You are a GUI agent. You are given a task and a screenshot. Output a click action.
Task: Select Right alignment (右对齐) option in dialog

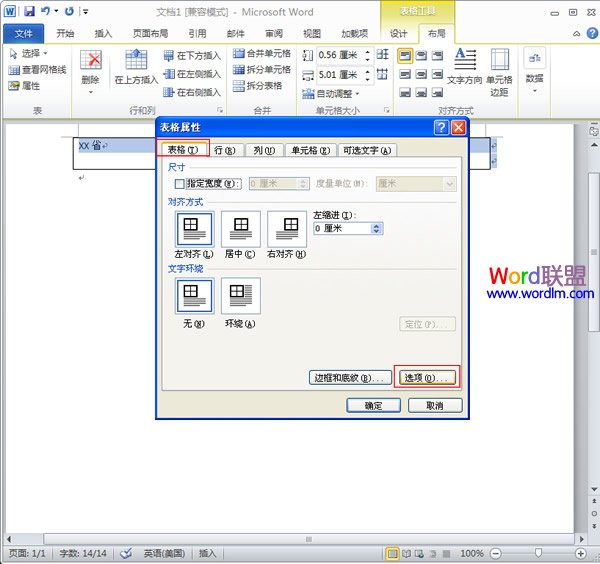pos(287,229)
